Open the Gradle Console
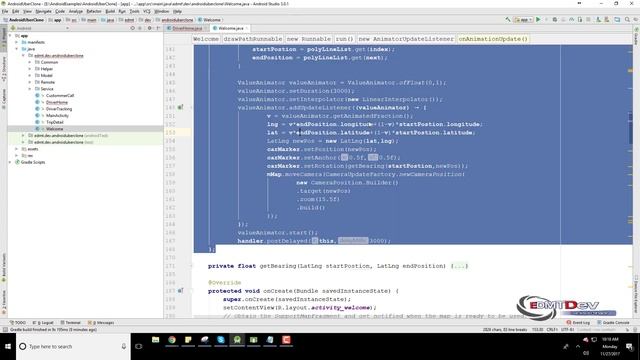The height and width of the screenshot is (360, 640). coord(613,322)
